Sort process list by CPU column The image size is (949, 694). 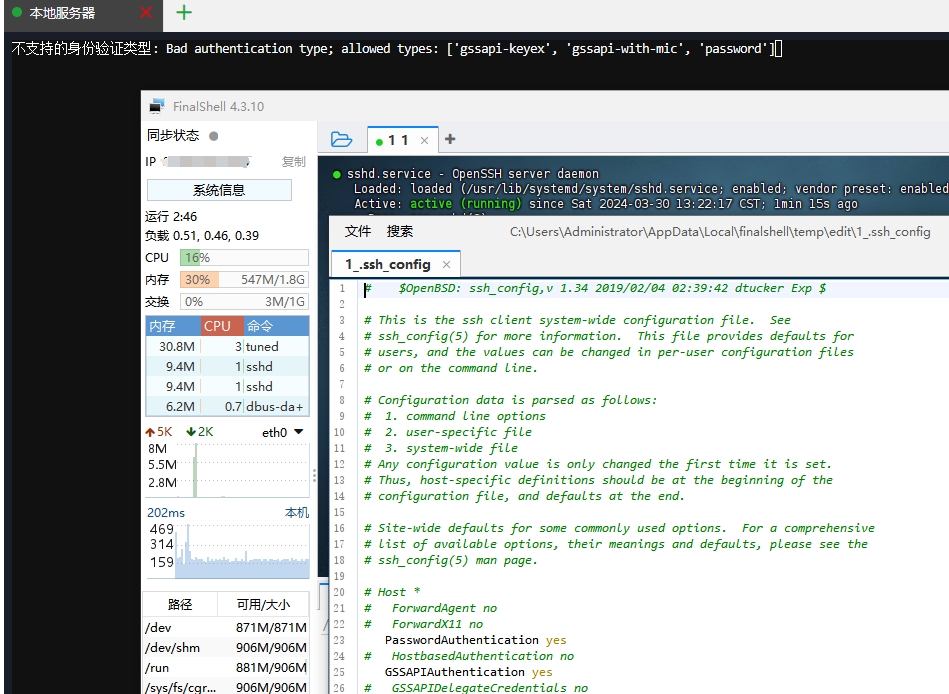coord(222,326)
